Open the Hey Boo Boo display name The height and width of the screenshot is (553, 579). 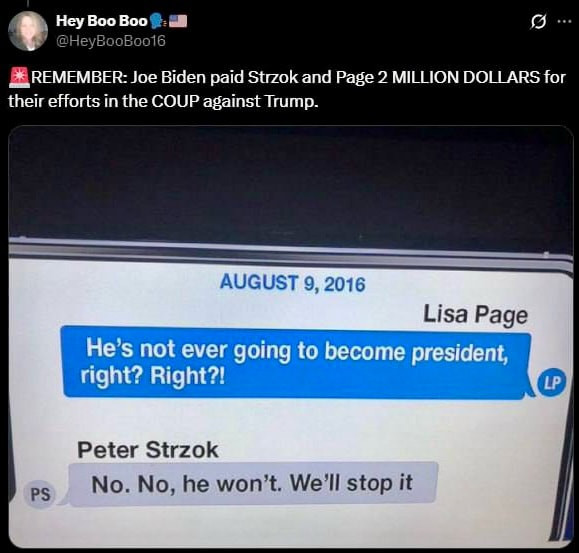tap(102, 21)
